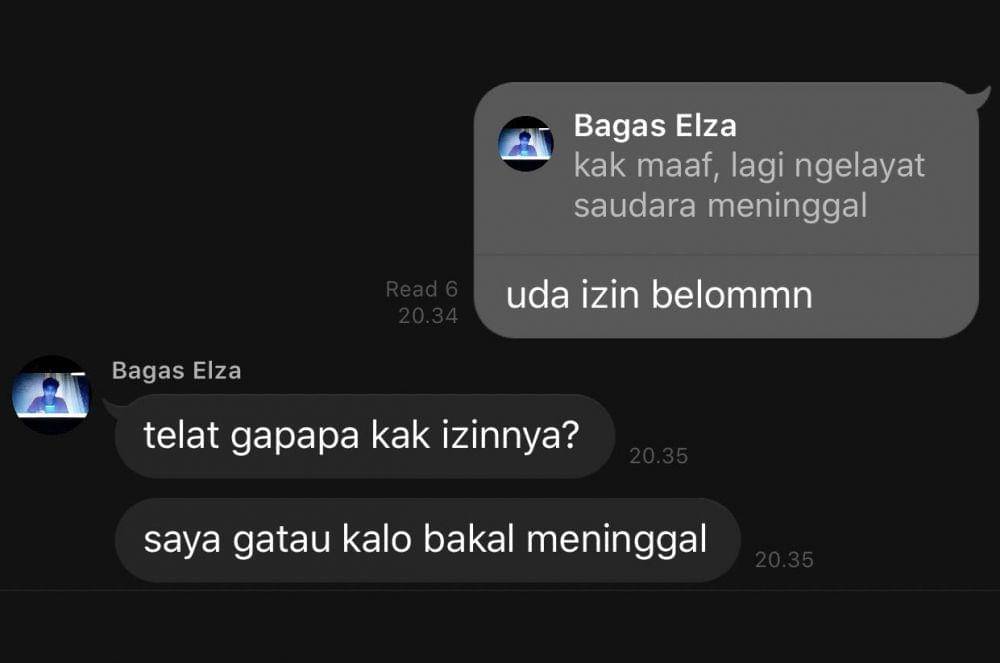Tap "saya gatau kalo bakal meninggal" bubble

point(427,540)
